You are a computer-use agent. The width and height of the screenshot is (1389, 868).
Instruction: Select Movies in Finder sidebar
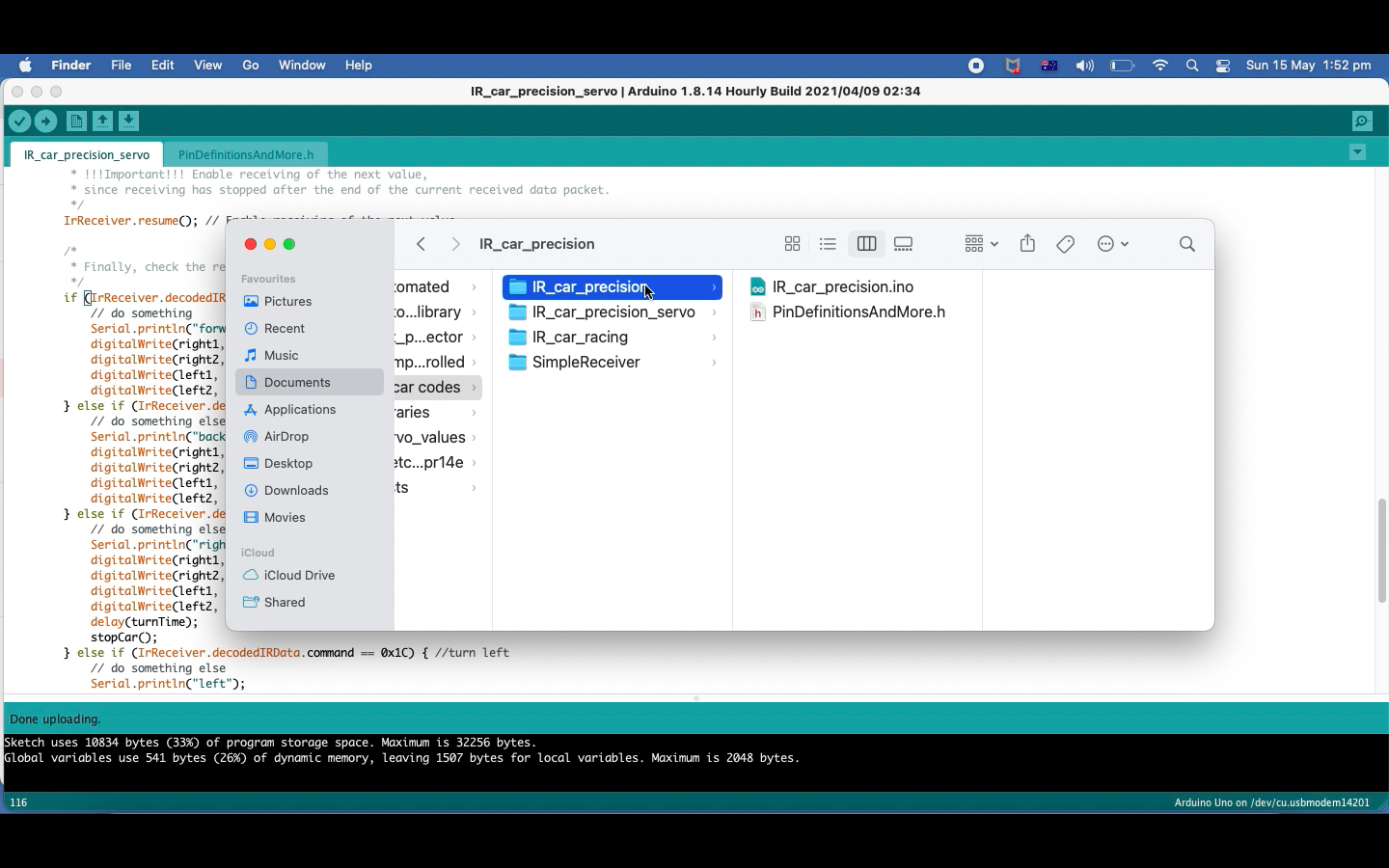pyautogui.click(x=309, y=518)
